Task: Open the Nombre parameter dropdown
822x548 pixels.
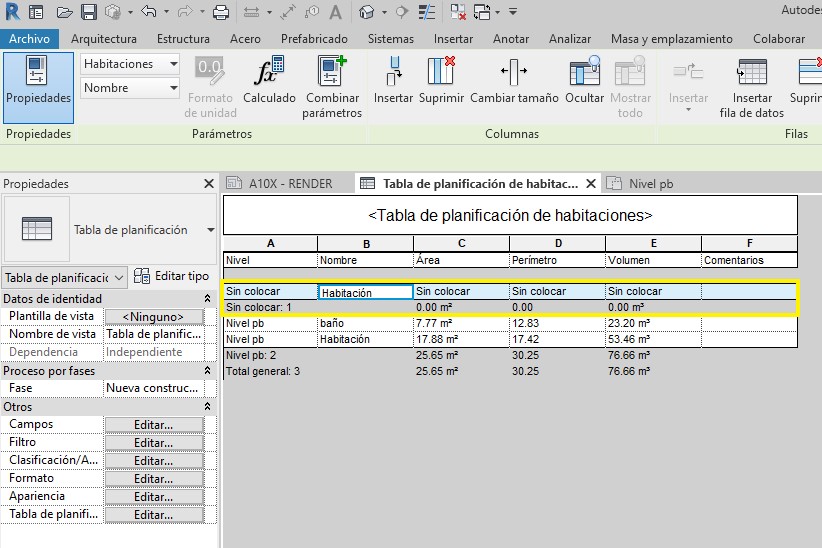Action: click(173, 88)
